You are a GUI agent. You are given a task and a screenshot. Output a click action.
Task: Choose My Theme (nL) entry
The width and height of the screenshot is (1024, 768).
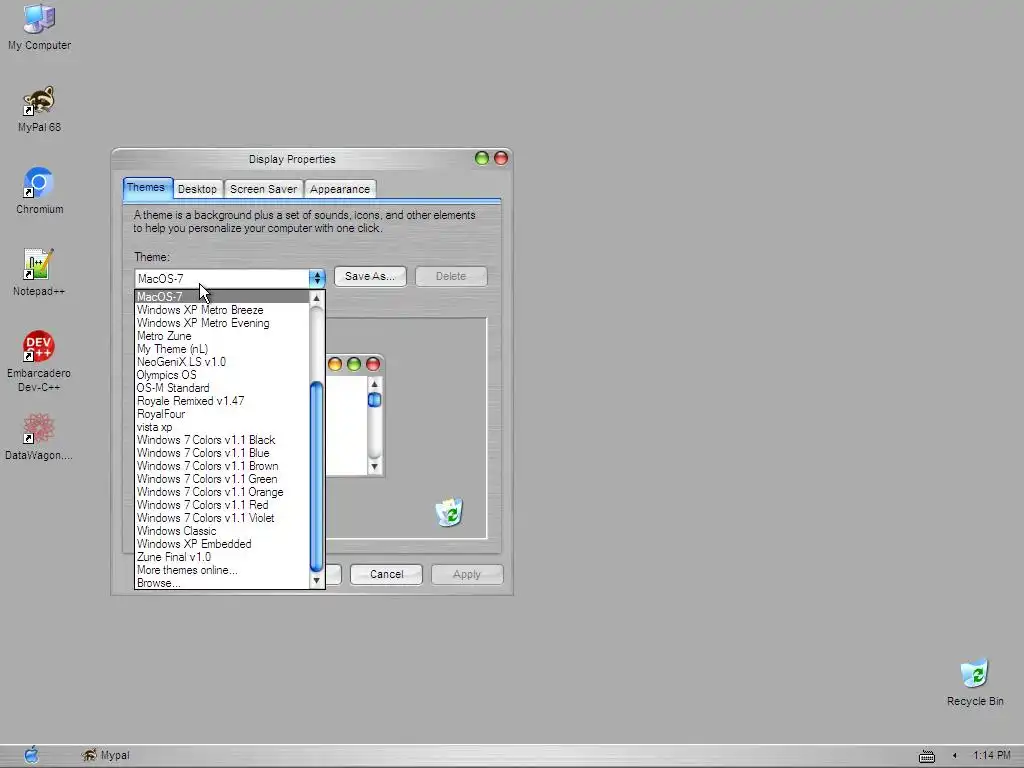click(221, 349)
